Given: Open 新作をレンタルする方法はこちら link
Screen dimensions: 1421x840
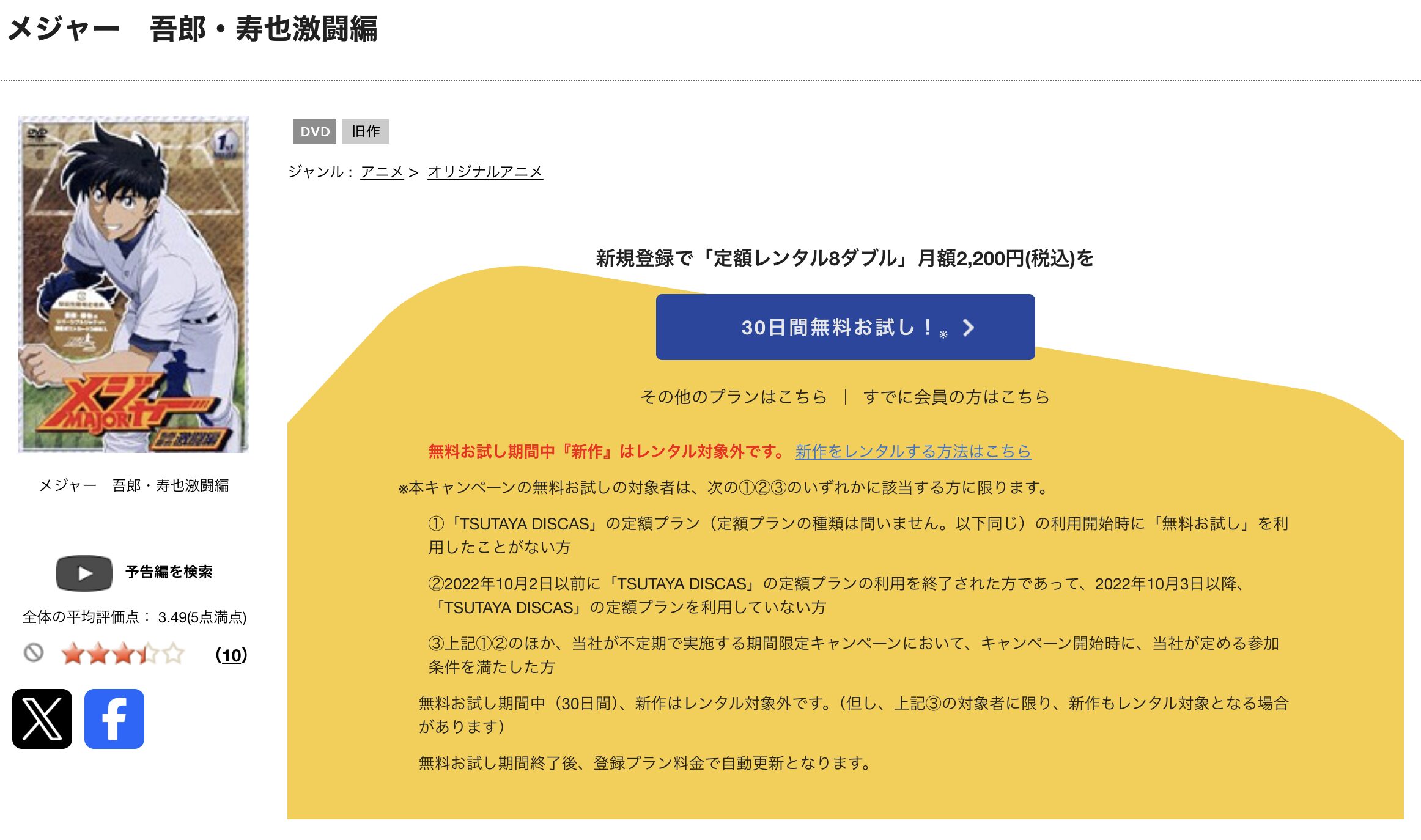Looking at the screenshot, I should point(914,451).
